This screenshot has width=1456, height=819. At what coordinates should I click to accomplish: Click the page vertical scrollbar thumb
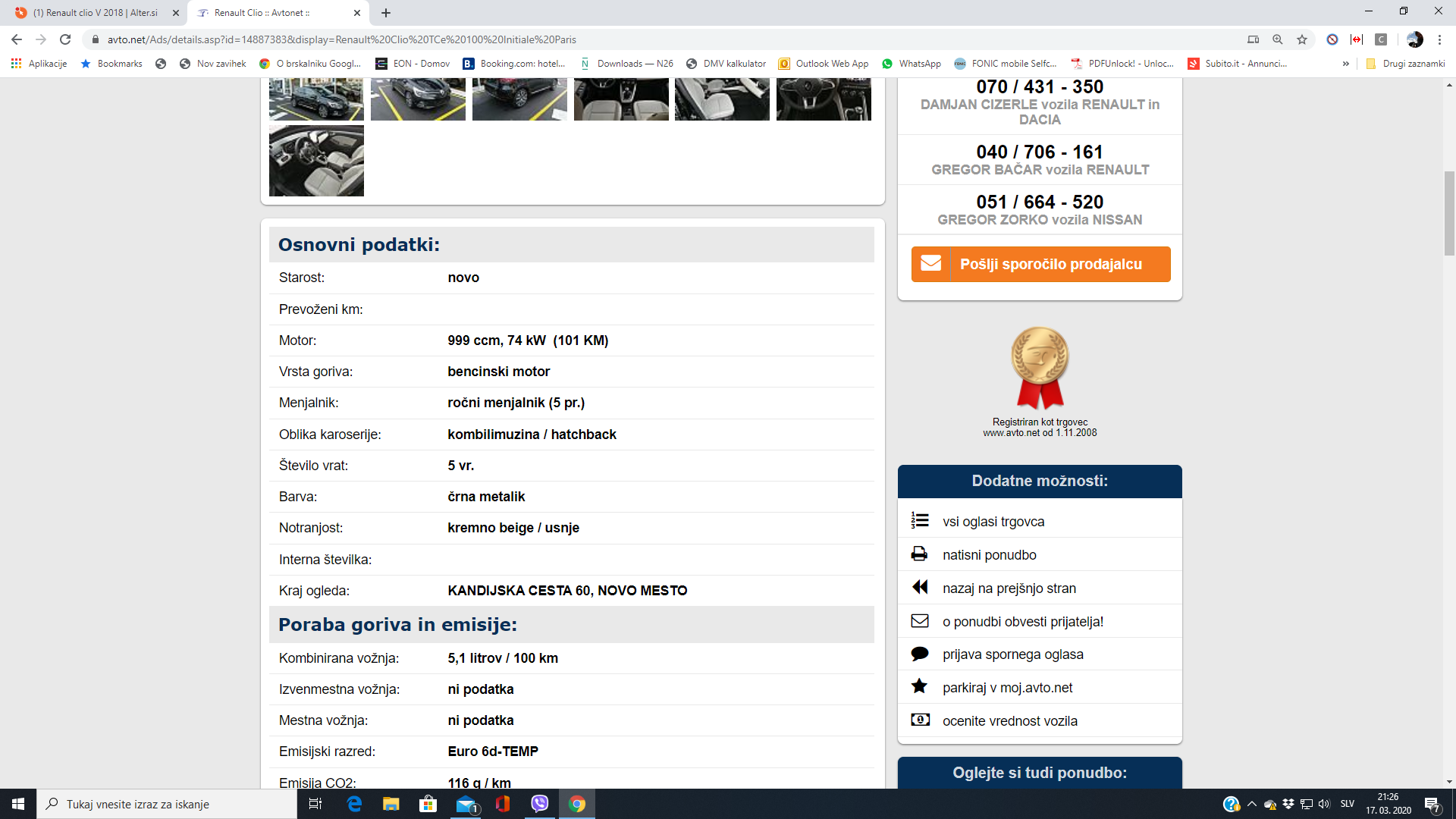point(1449,214)
